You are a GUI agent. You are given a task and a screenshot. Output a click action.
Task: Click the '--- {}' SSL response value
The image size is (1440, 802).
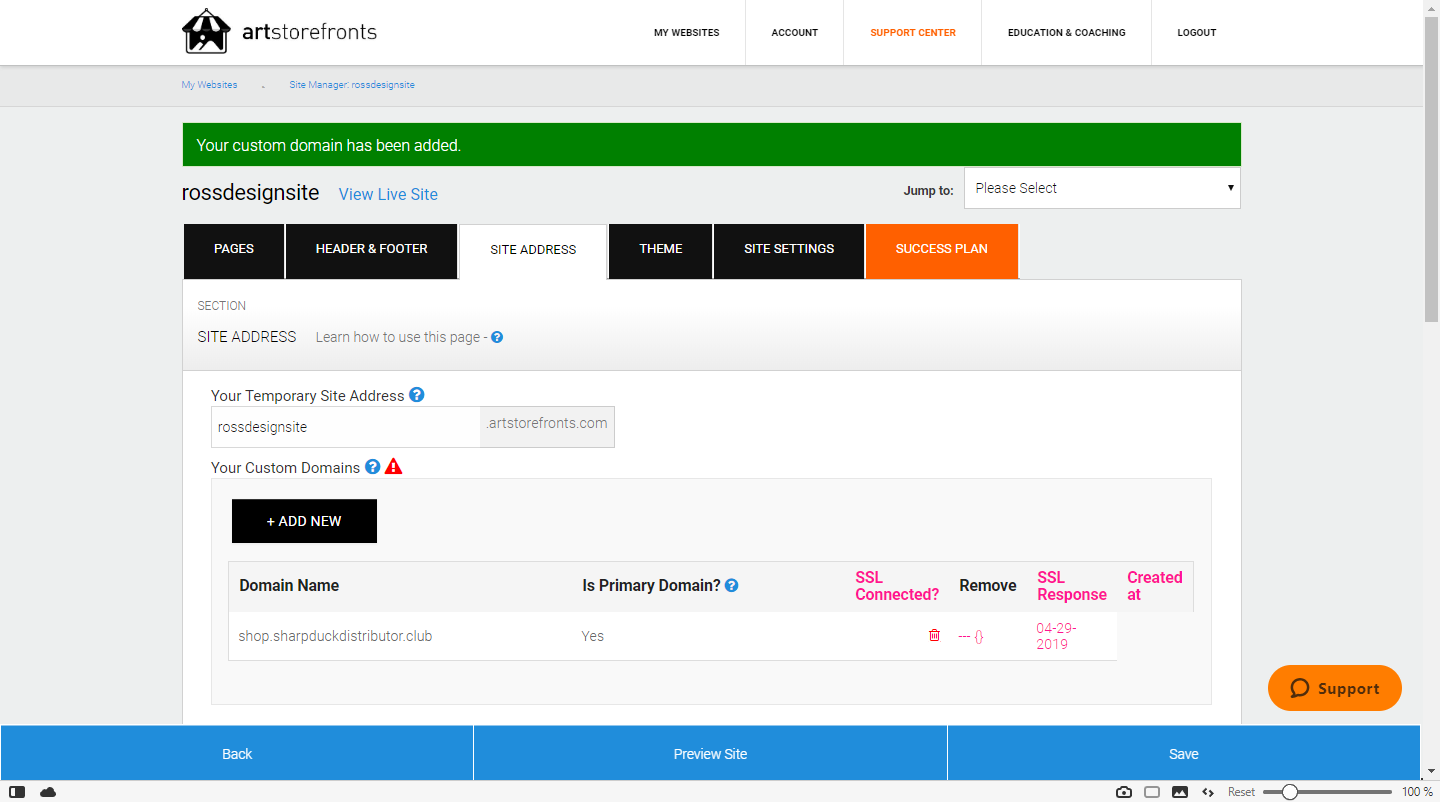pyautogui.click(x=971, y=636)
